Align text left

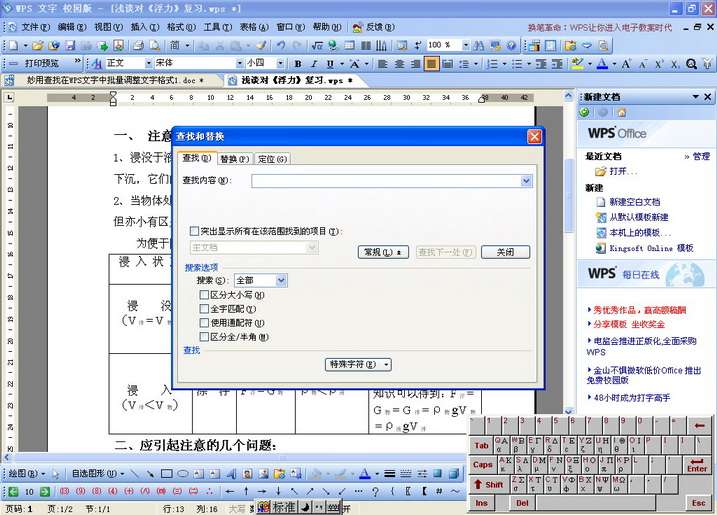pyautogui.click(x=383, y=64)
